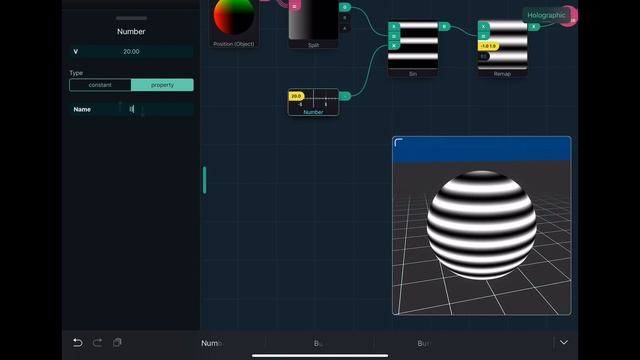This screenshot has width=640, height=360.
Task: Edit the V value field 20.00
Action: 131,51
